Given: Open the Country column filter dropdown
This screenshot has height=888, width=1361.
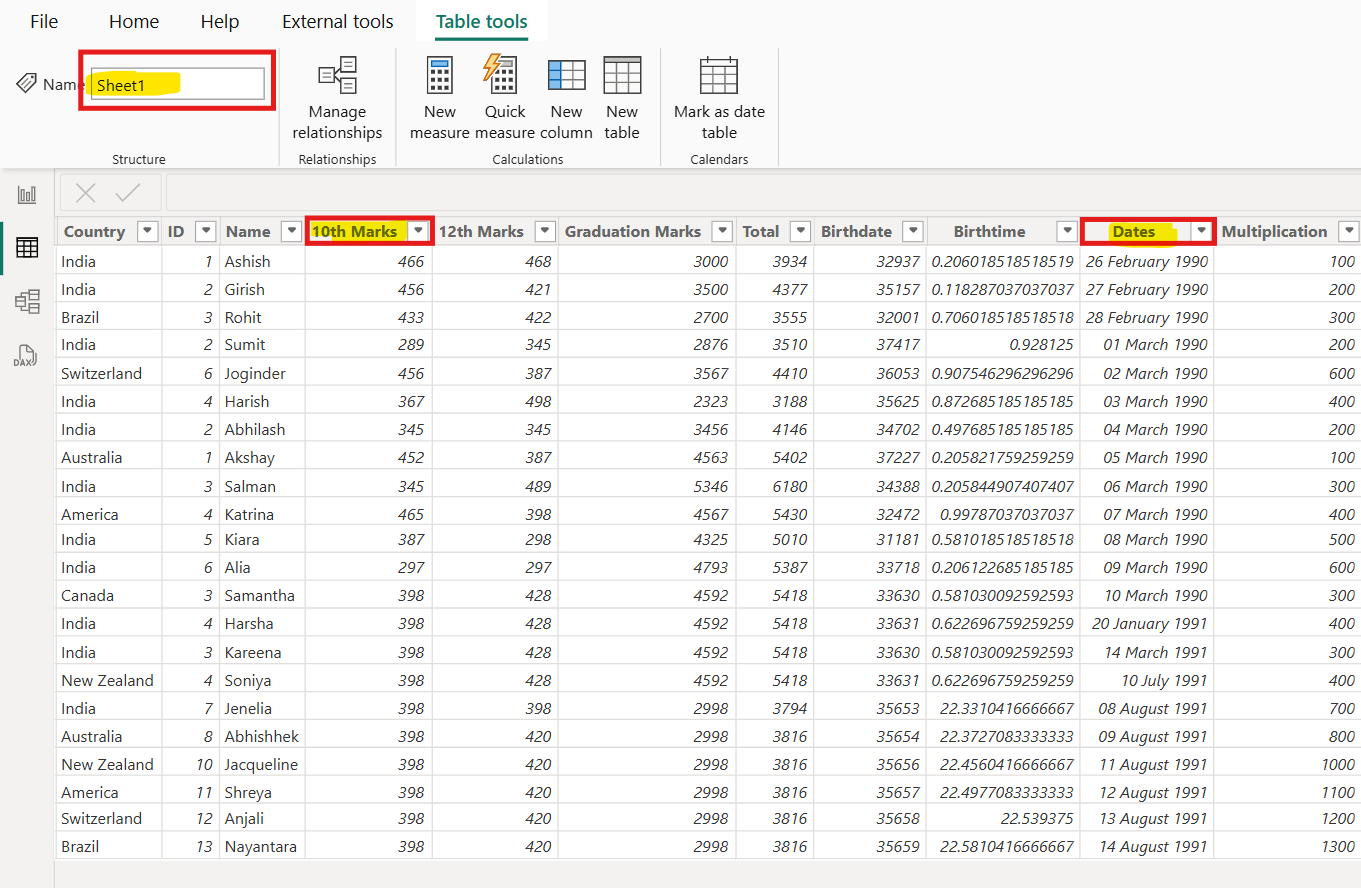Looking at the screenshot, I should click(x=147, y=231).
